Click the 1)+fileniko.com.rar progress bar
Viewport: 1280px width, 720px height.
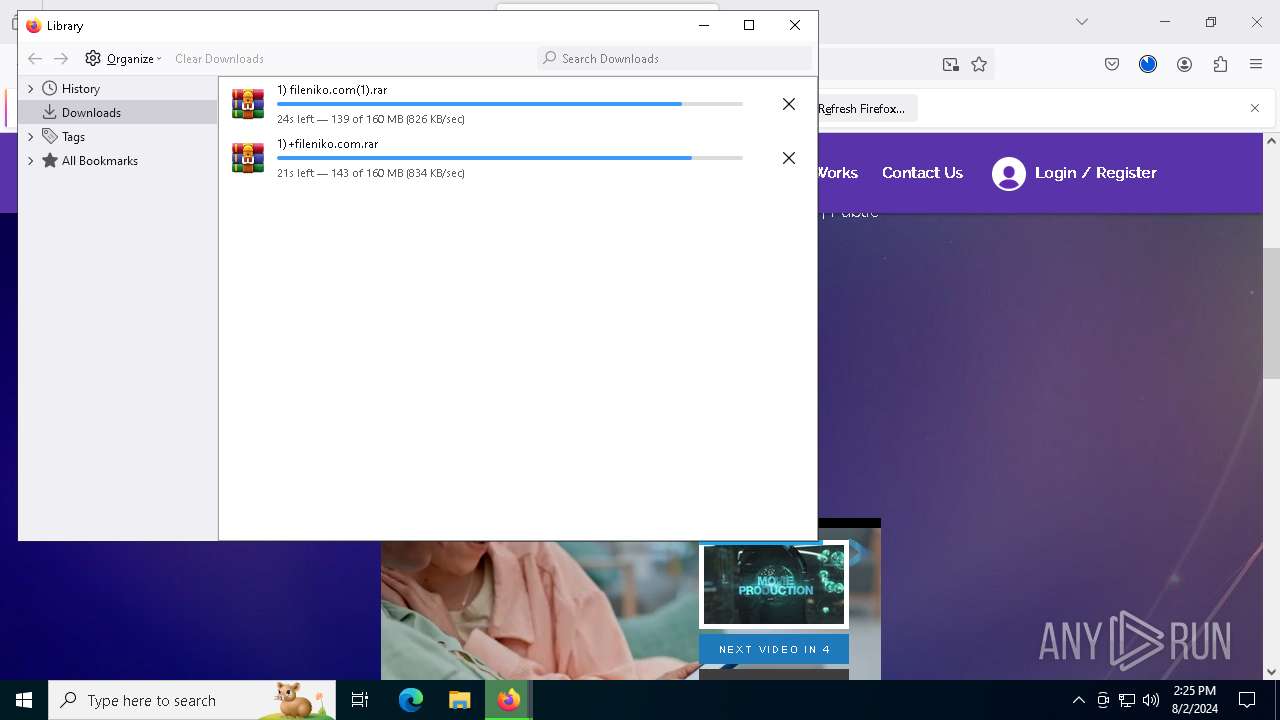point(510,158)
